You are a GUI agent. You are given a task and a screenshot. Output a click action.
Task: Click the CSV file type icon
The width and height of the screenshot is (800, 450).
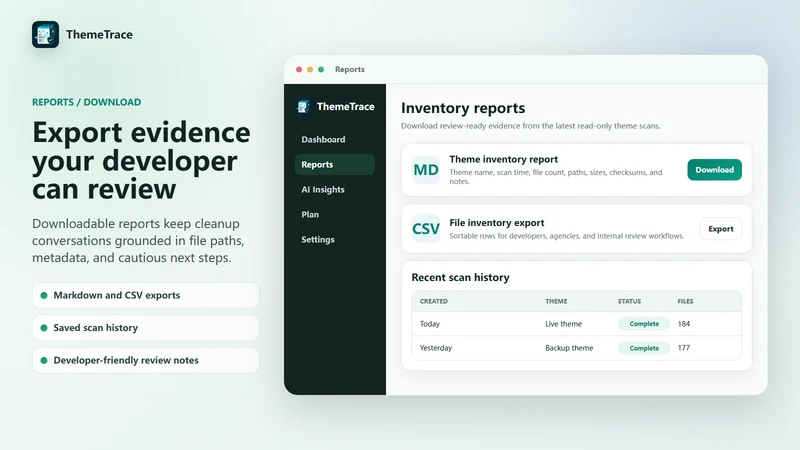pyautogui.click(x=426, y=228)
